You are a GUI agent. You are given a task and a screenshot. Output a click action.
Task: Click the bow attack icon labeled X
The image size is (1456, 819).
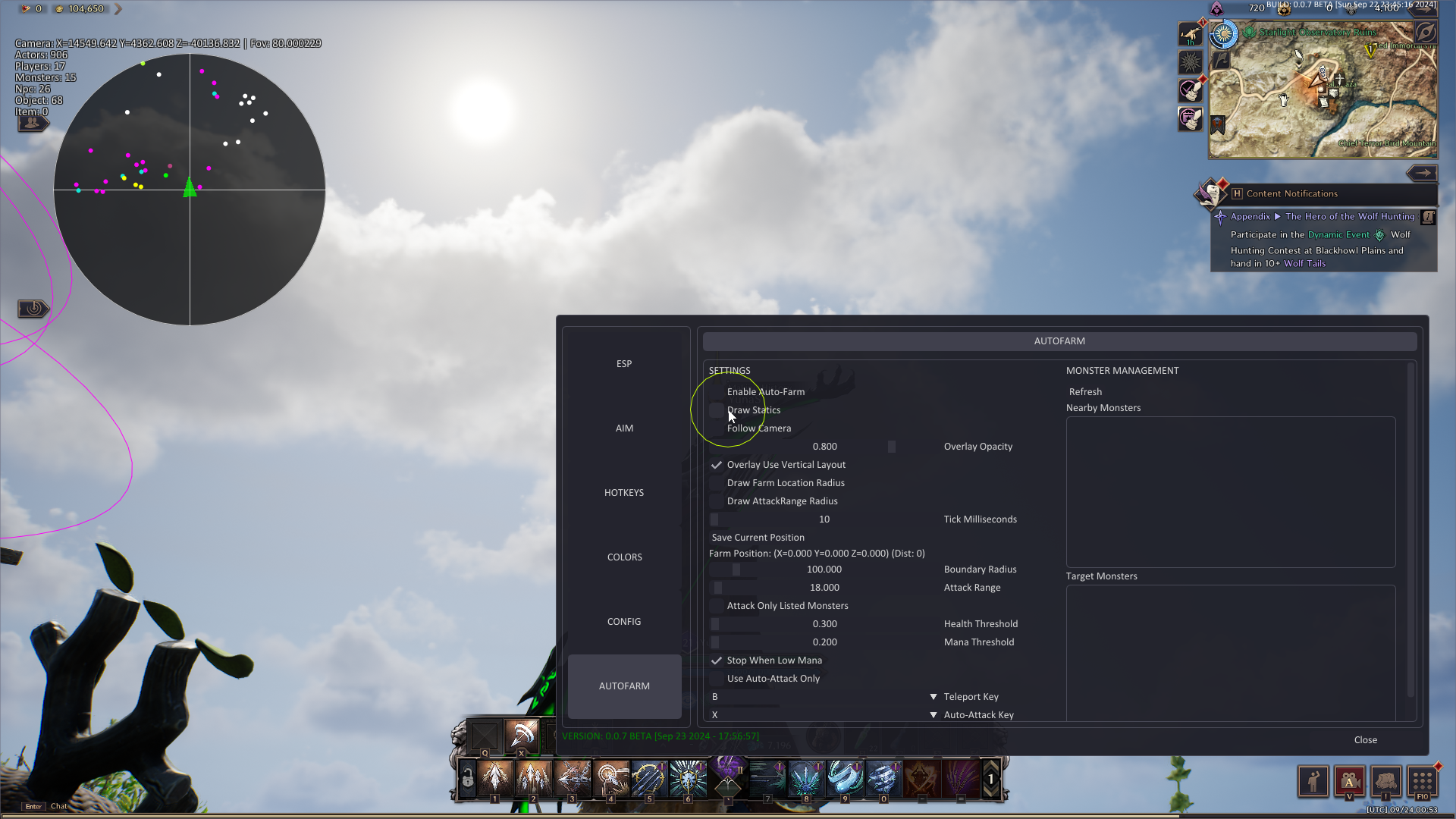[x=522, y=734]
